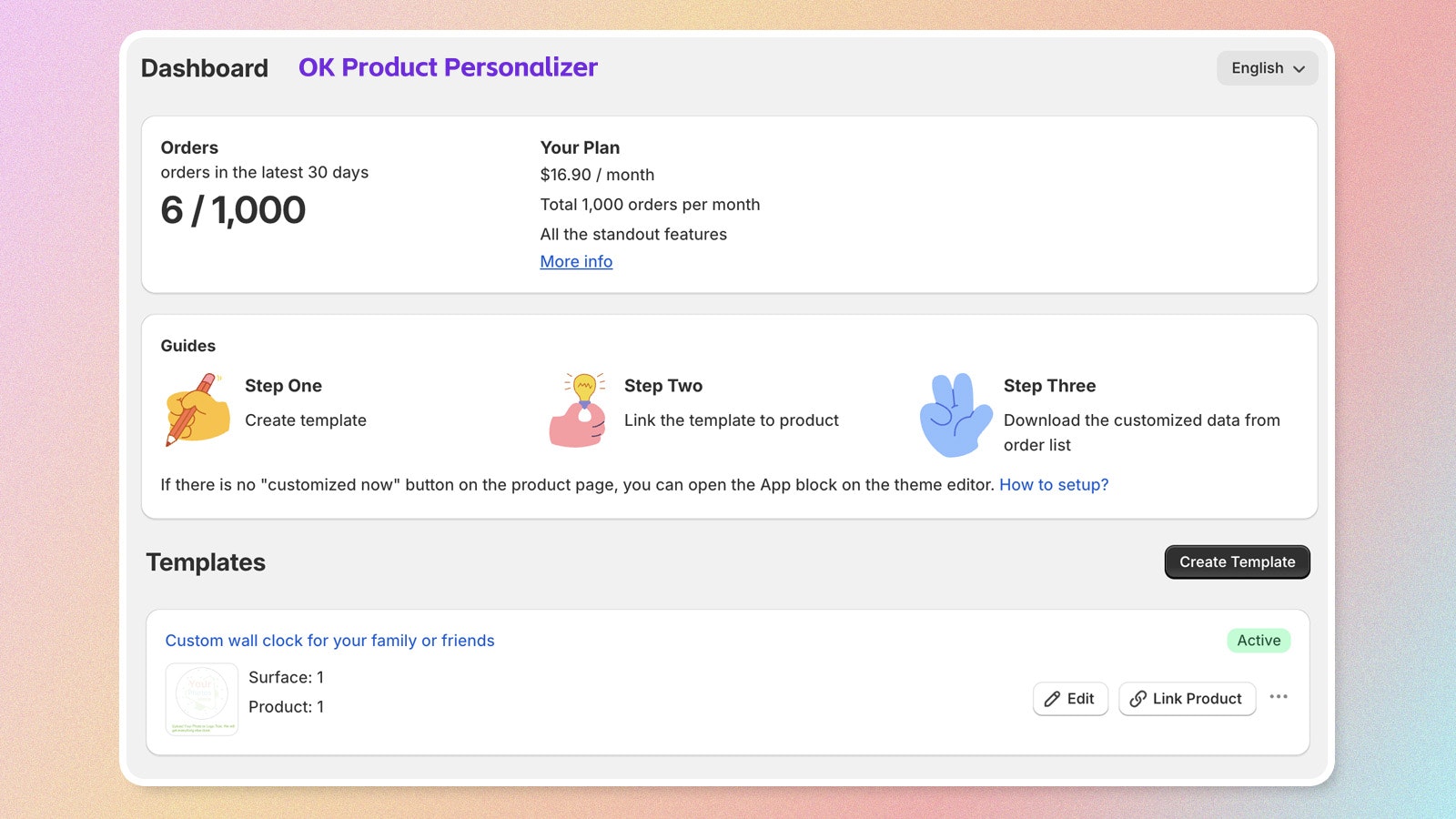Open the three-dot options menu for the template
The image size is (1456, 819).
coord(1279,697)
